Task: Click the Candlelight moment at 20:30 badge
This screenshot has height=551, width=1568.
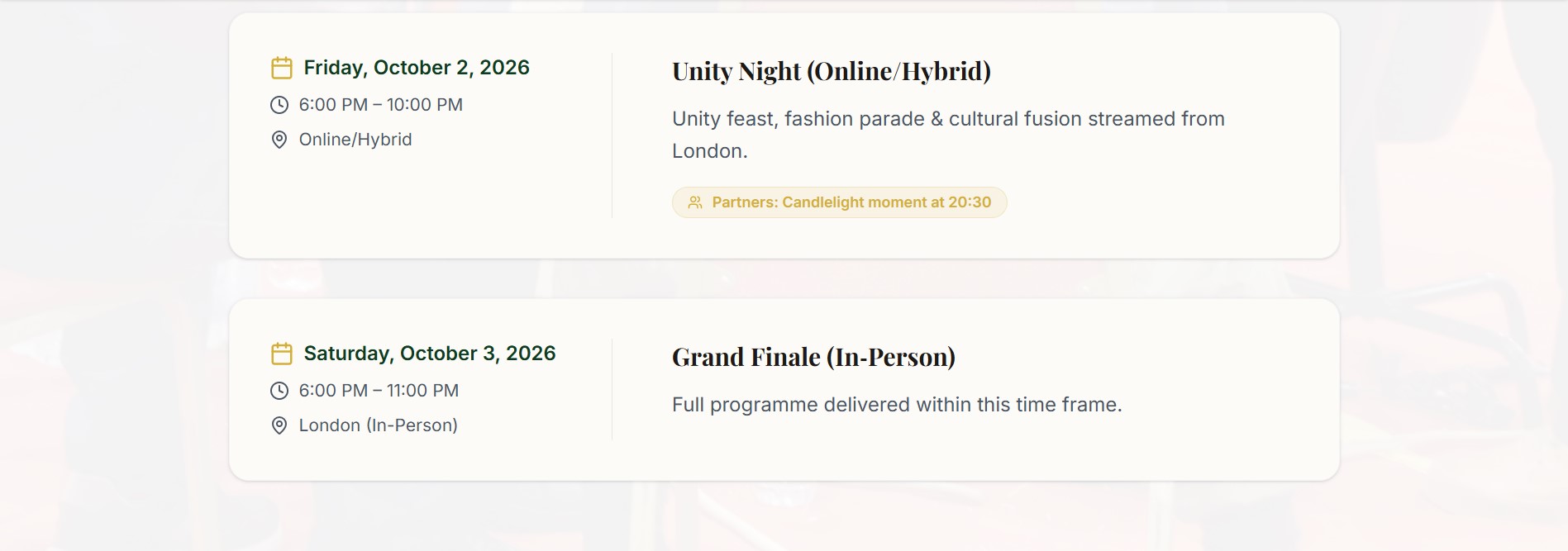Action: (851, 202)
